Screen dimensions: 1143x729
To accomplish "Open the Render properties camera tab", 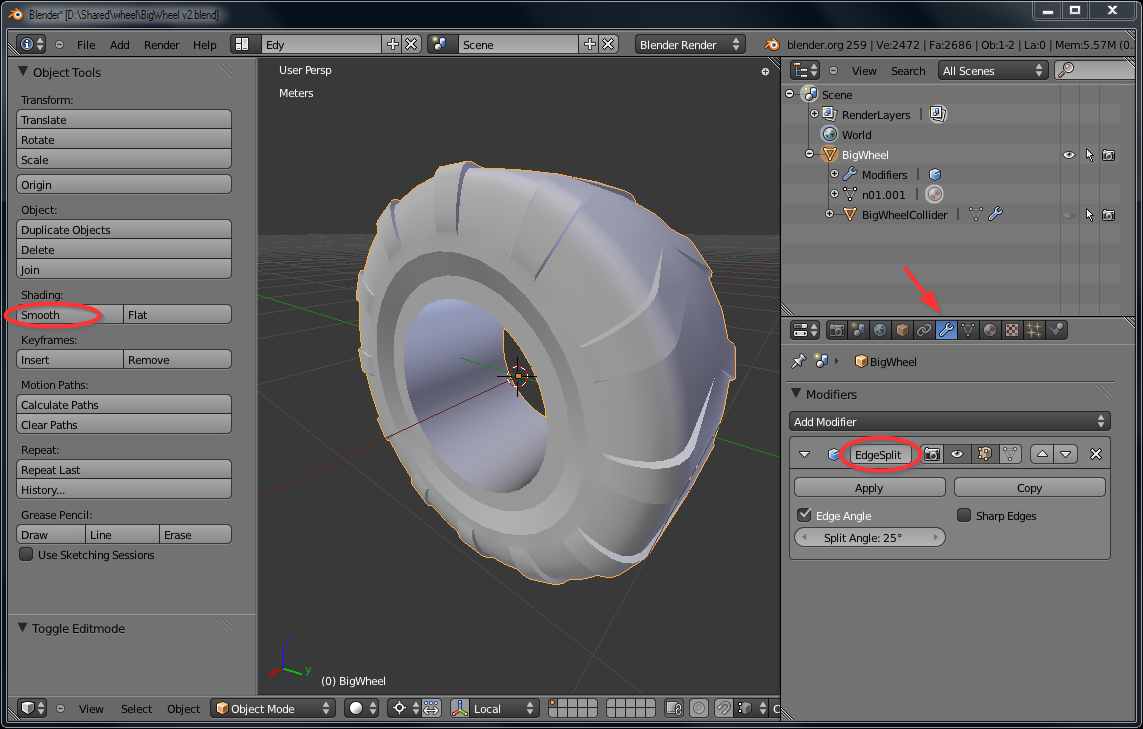I will click(x=837, y=330).
